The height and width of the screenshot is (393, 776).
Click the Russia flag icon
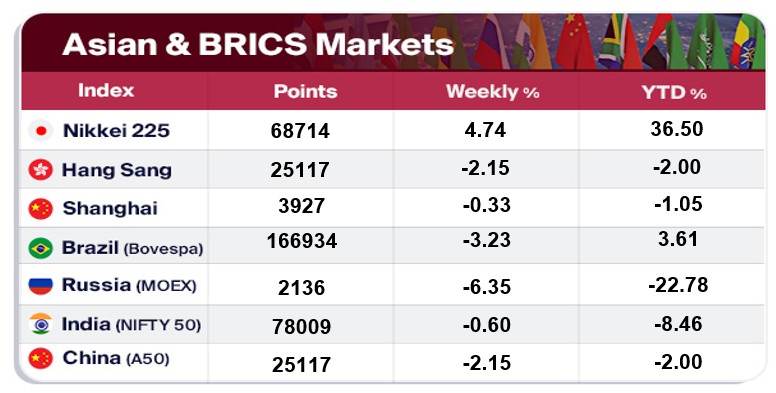[41, 286]
